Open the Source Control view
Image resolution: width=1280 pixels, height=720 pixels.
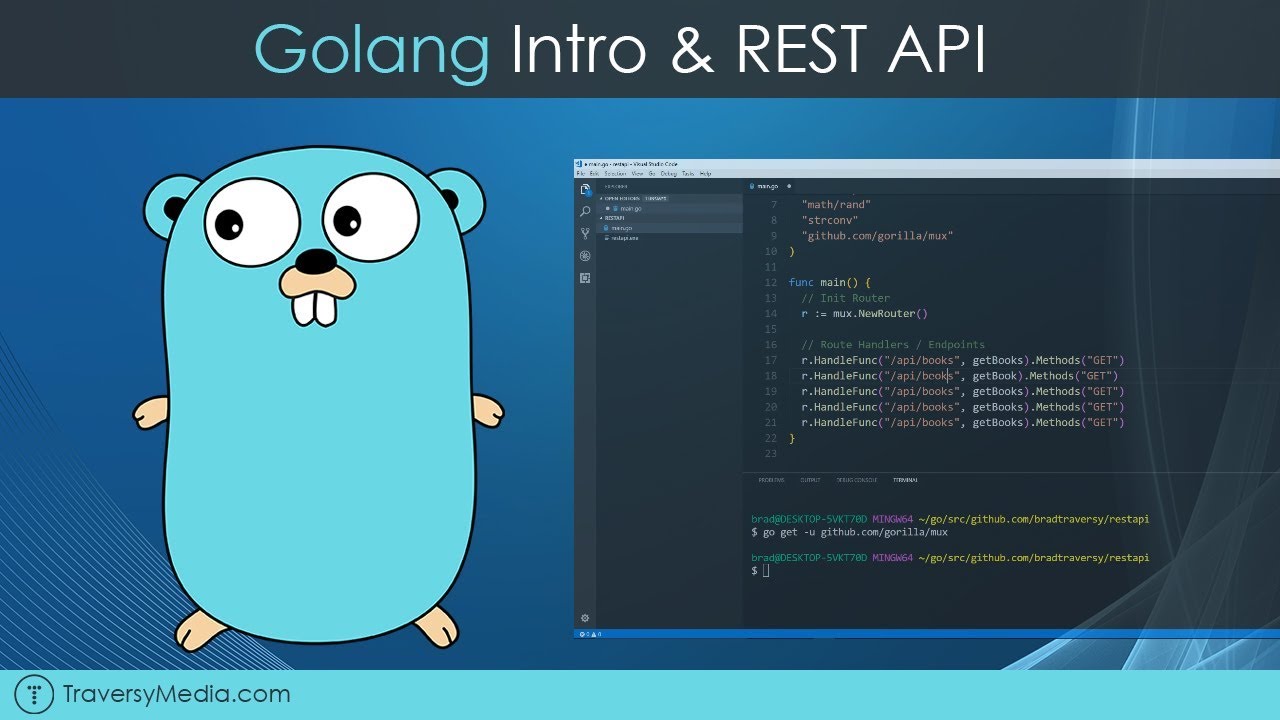coord(585,233)
